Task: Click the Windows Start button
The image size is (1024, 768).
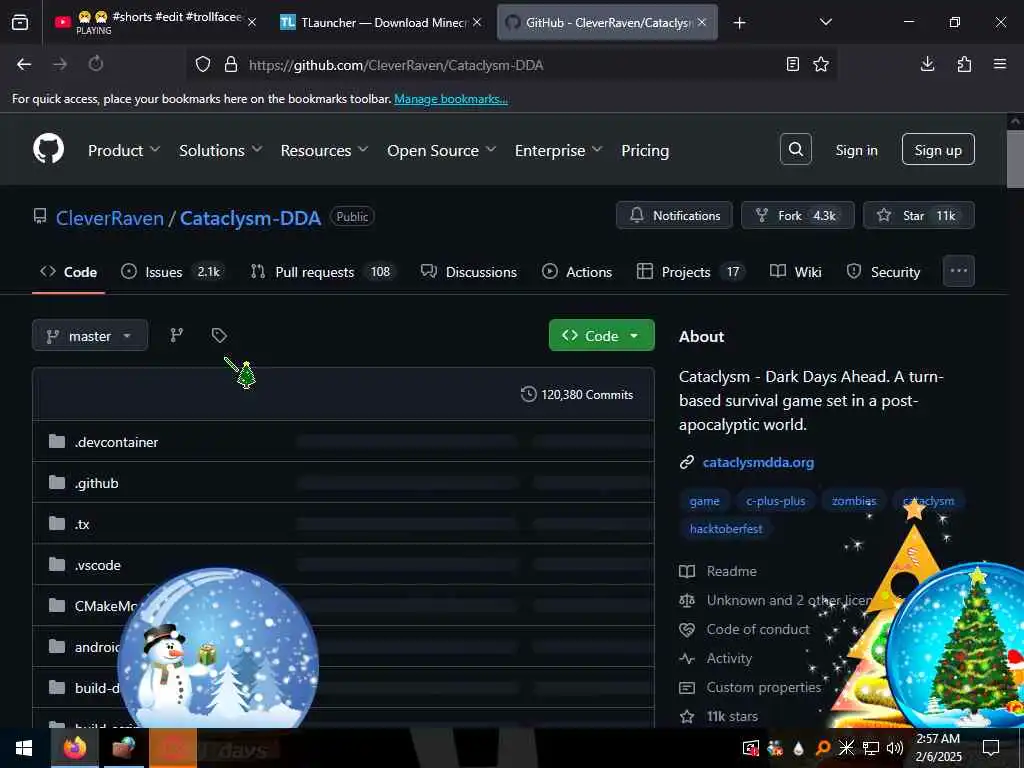Action: [x=24, y=748]
